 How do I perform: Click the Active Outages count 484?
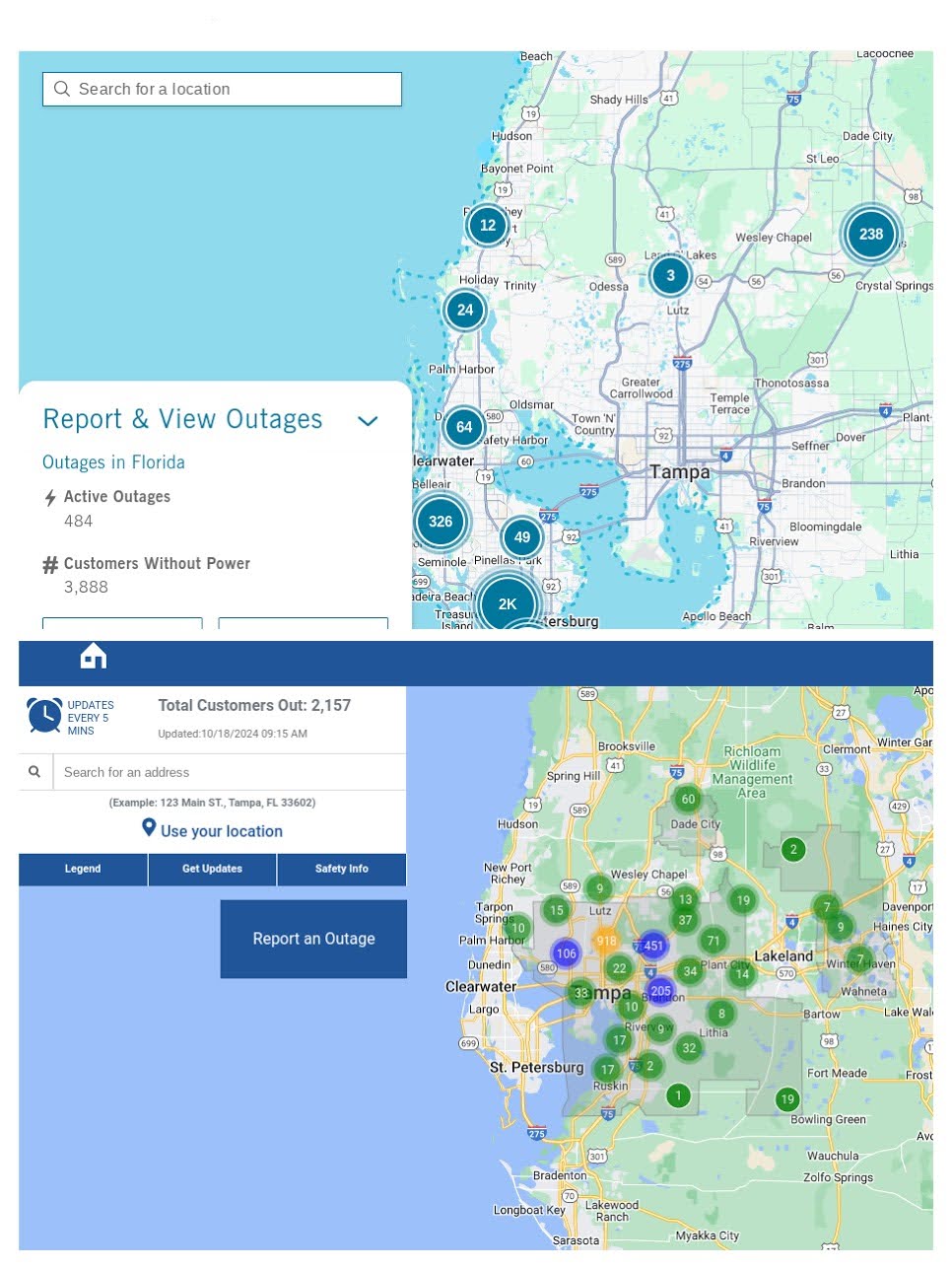pyautogui.click(x=78, y=521)
